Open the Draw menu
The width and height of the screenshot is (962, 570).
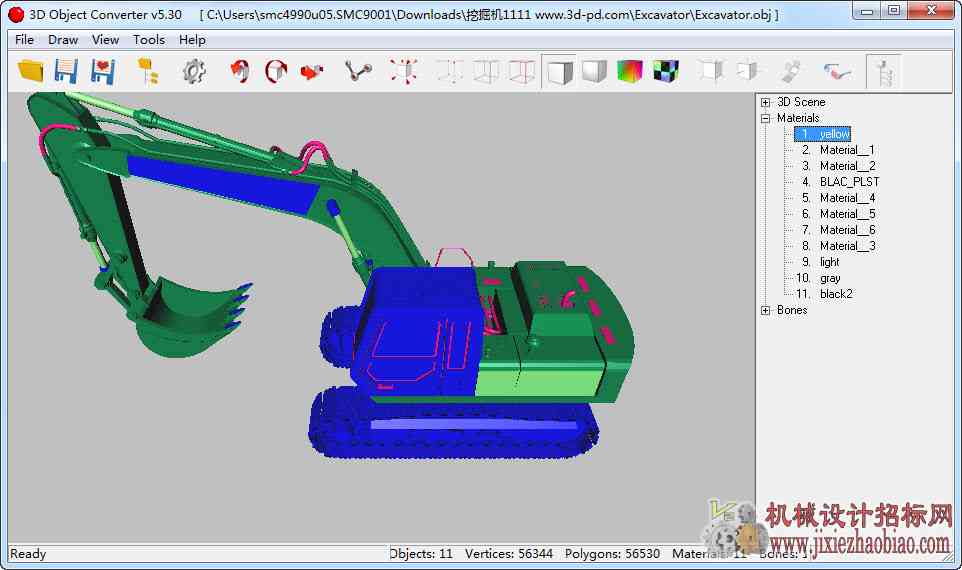coord(63,40)
